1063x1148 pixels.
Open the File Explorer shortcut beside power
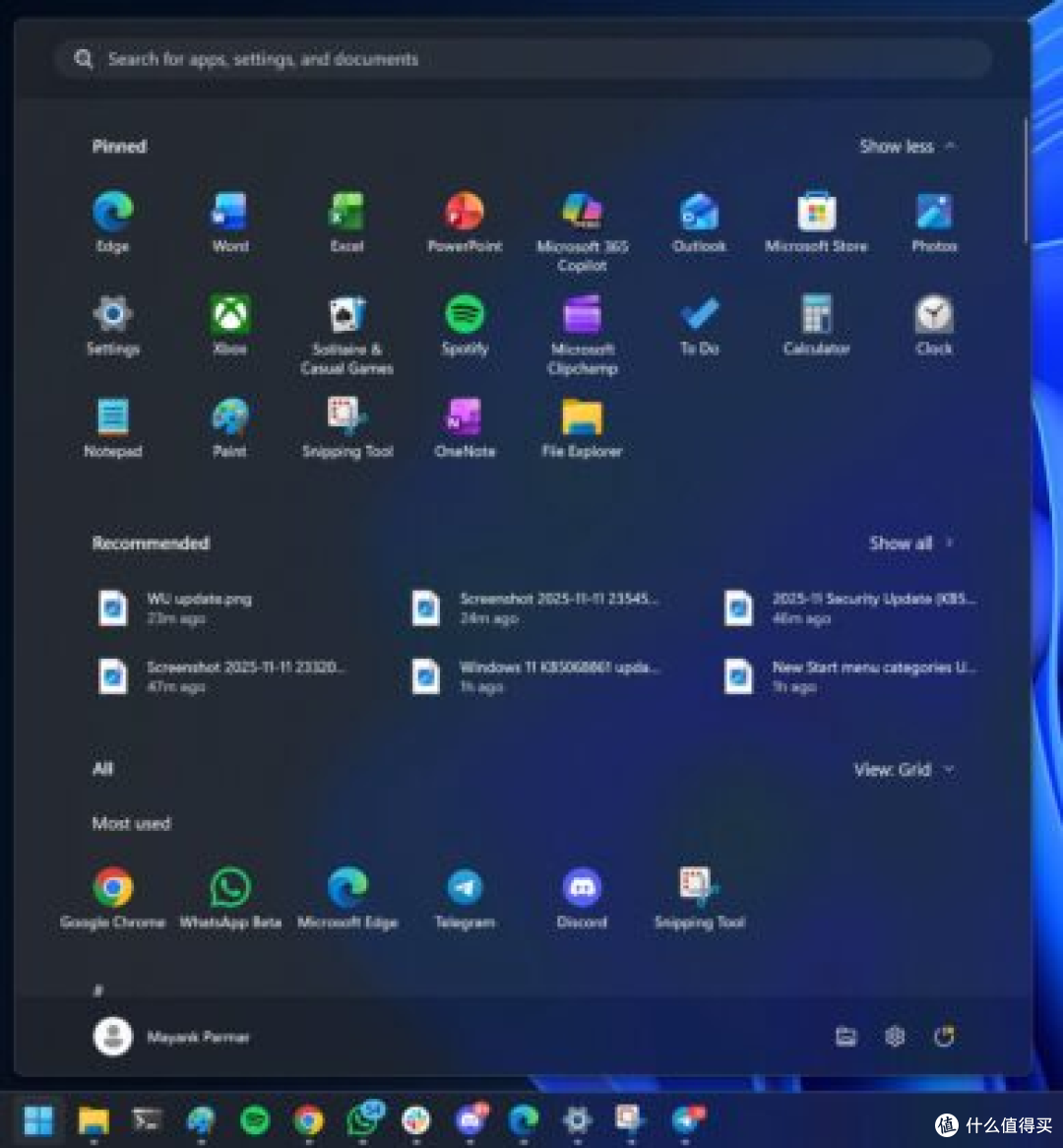(x=845, y=1037)
